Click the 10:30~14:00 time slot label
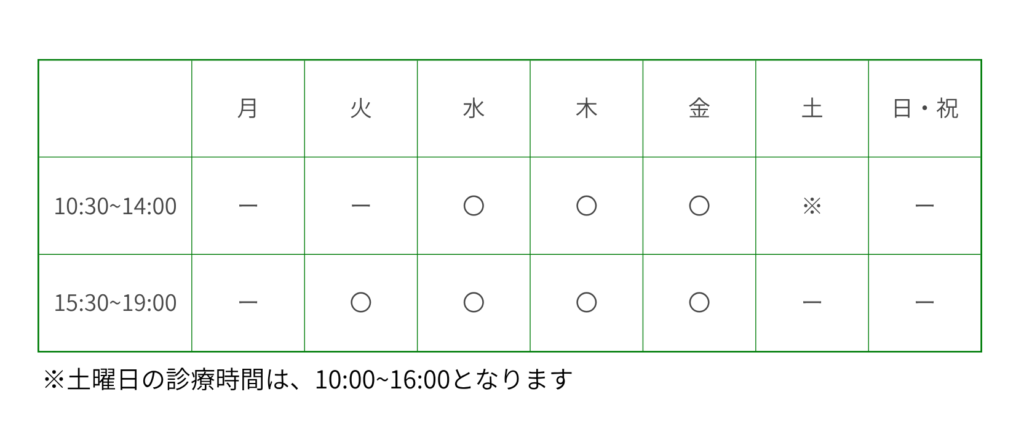 115,207
